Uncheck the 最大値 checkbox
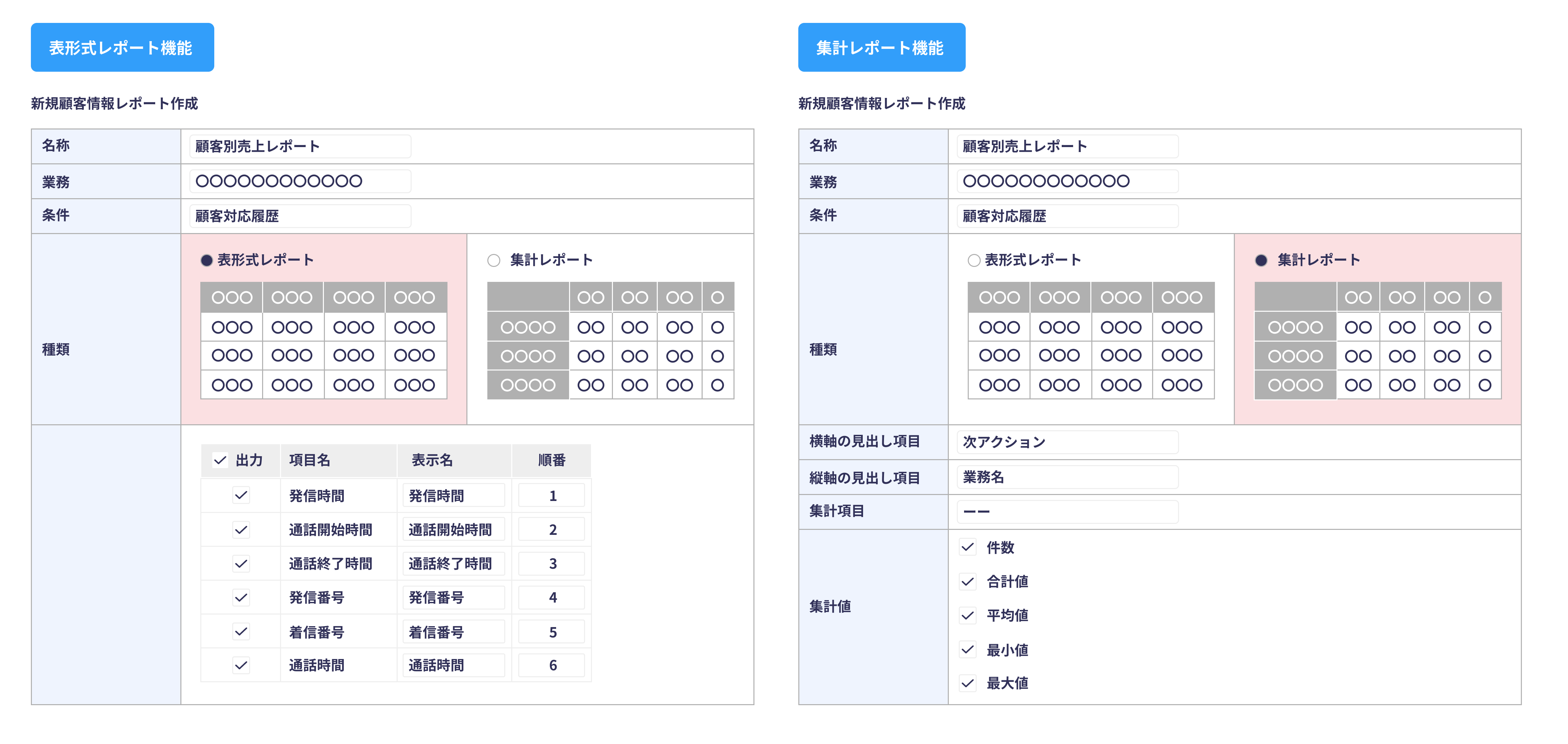 tap(968, 683)
